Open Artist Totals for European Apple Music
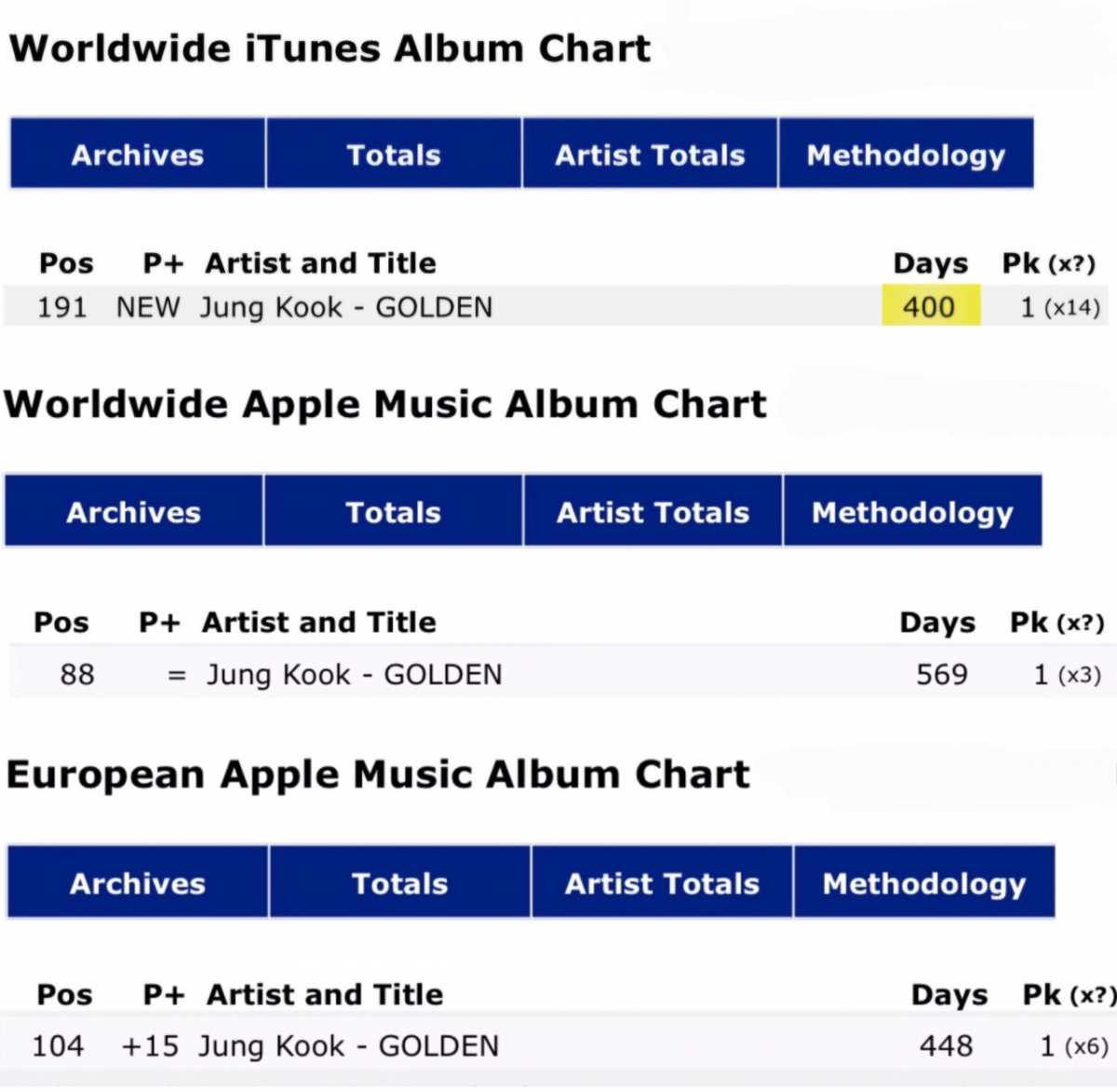This screenshot has height=1092, width=1117. point(662,883)
